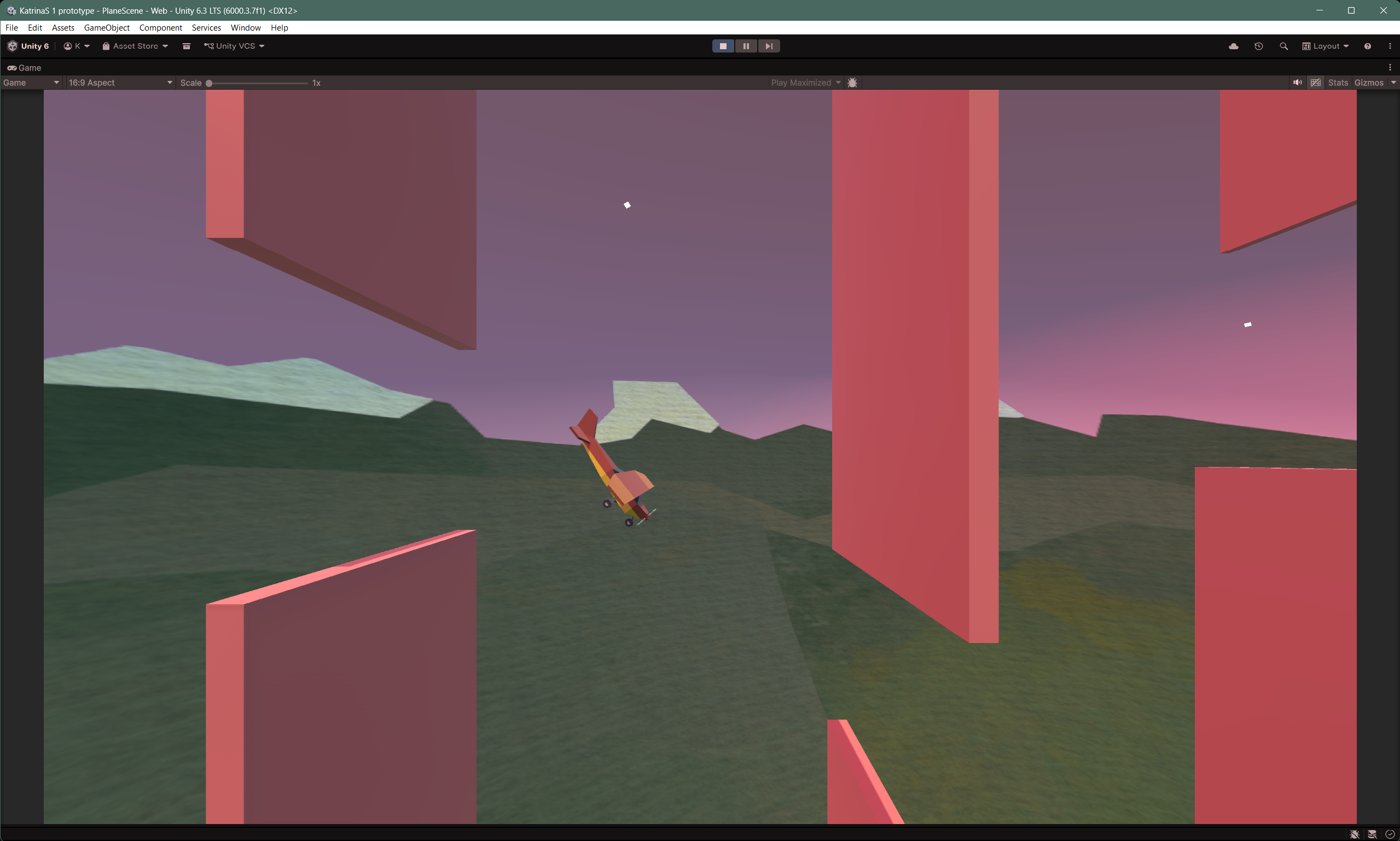This screenshot has width=1400, height=841.
Task: Click the Gizmos button
Action: point(1369,83)
